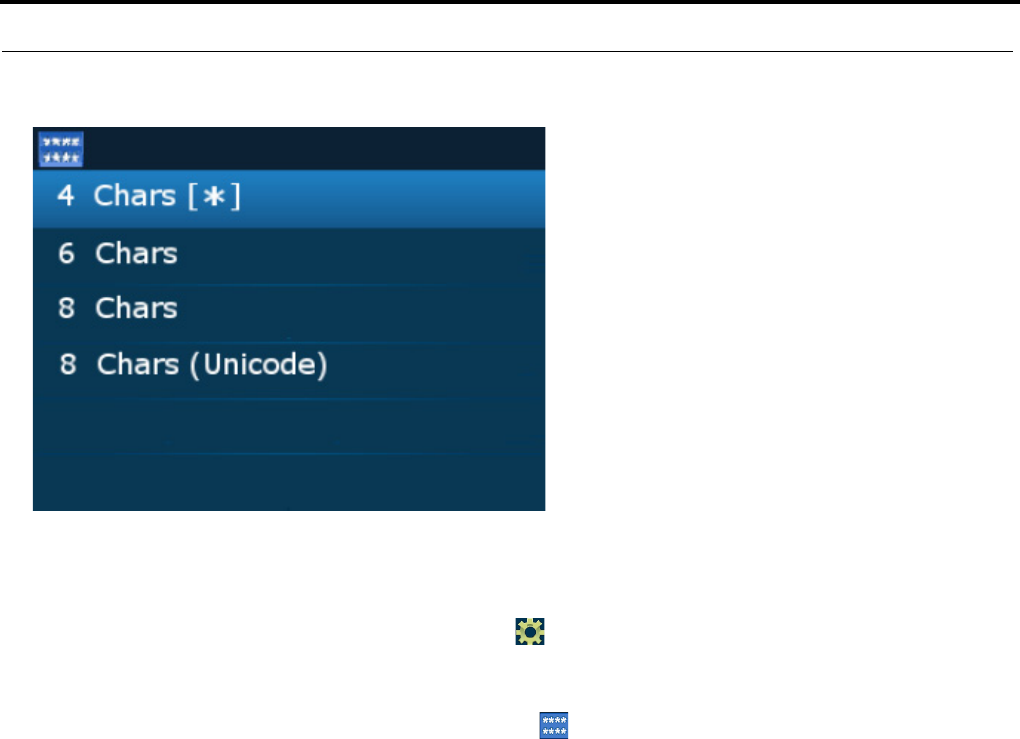
Task: Select the highlighted 4 Chars option
Action: 289,198
